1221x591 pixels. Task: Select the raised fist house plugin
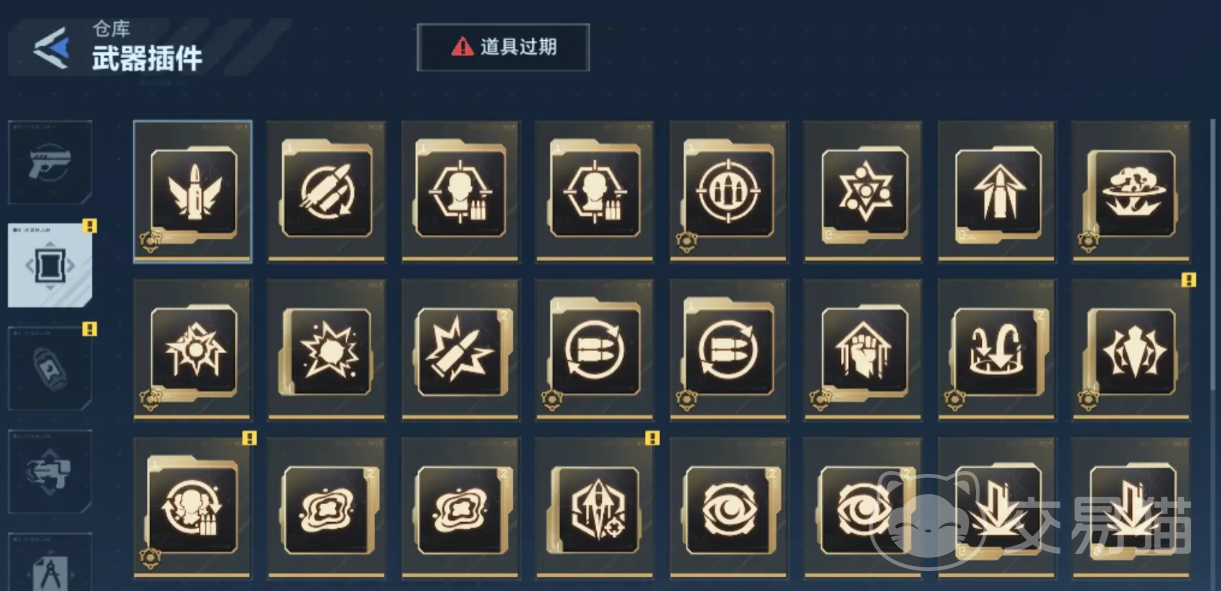(x=863, y=350)
